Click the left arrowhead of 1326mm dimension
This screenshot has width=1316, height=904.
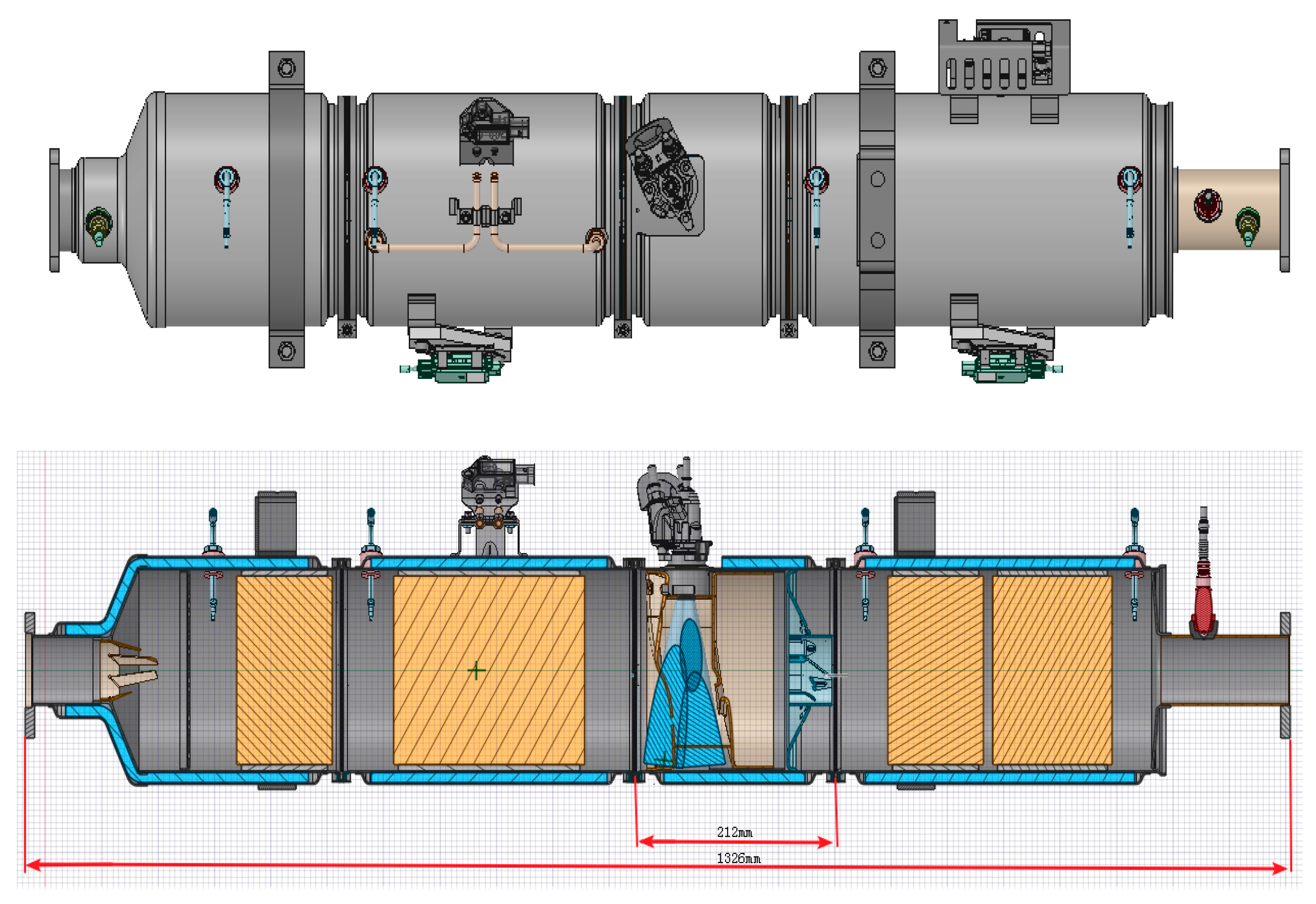click(x=33, y=865)
